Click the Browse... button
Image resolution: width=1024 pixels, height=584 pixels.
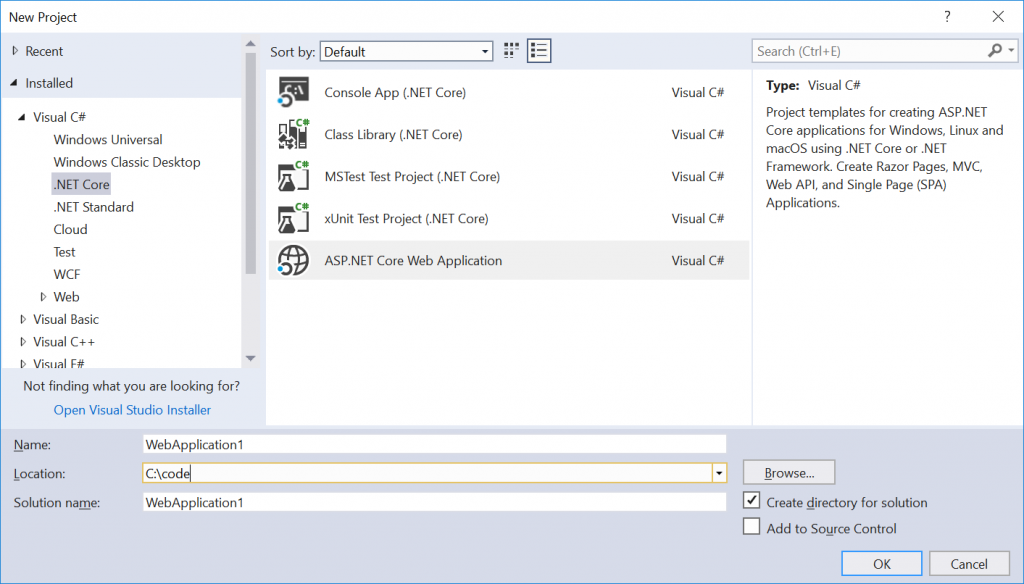[789, 473]
